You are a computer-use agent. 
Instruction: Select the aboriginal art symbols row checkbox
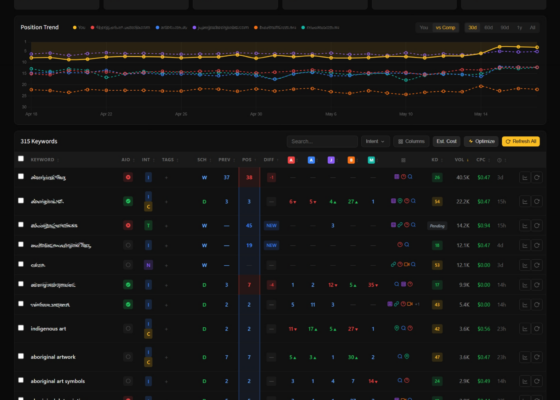point(21,380)
